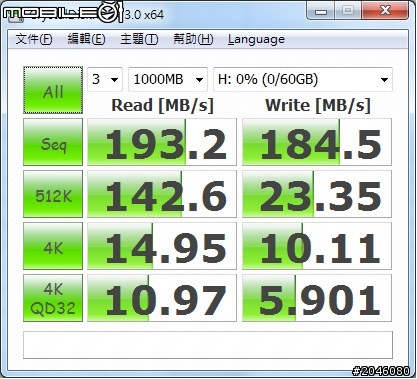Open the 幫助(H) menu
The image size is (417, 379).
tap(193, 39)
